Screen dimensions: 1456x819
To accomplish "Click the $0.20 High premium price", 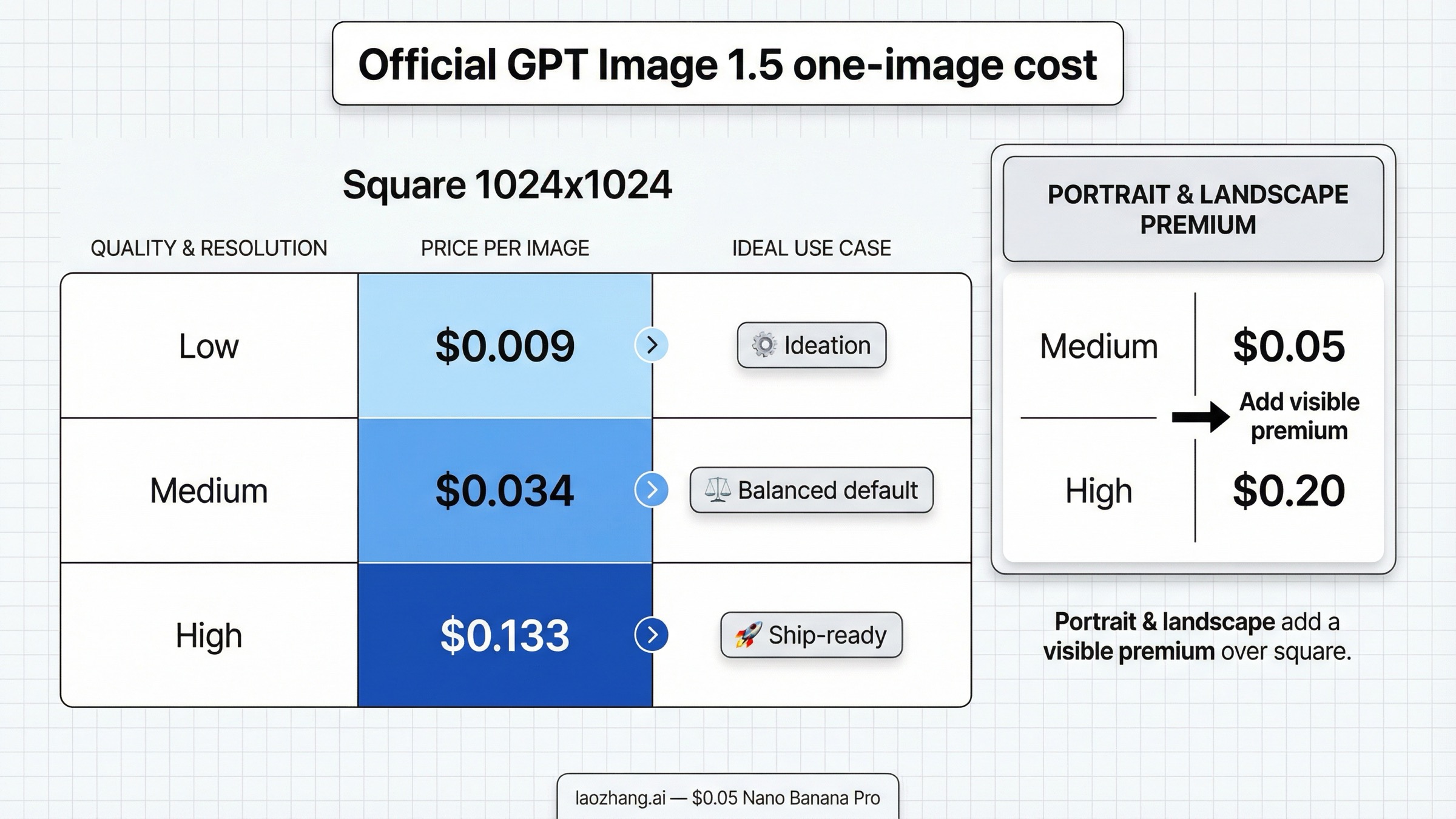I will pyautogui.click(x=1287, y=490).
